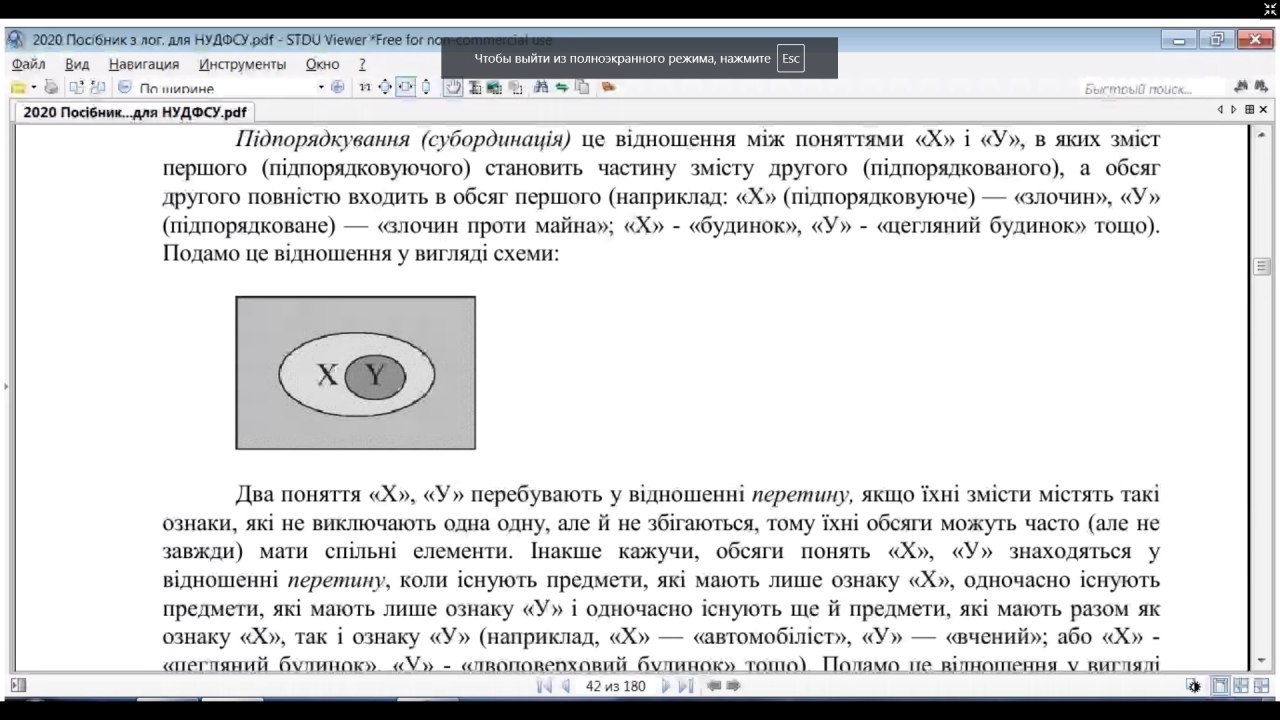Click the green arrows toolbar icon
Screen dimensions: 1280x720
tap(562, 87)
